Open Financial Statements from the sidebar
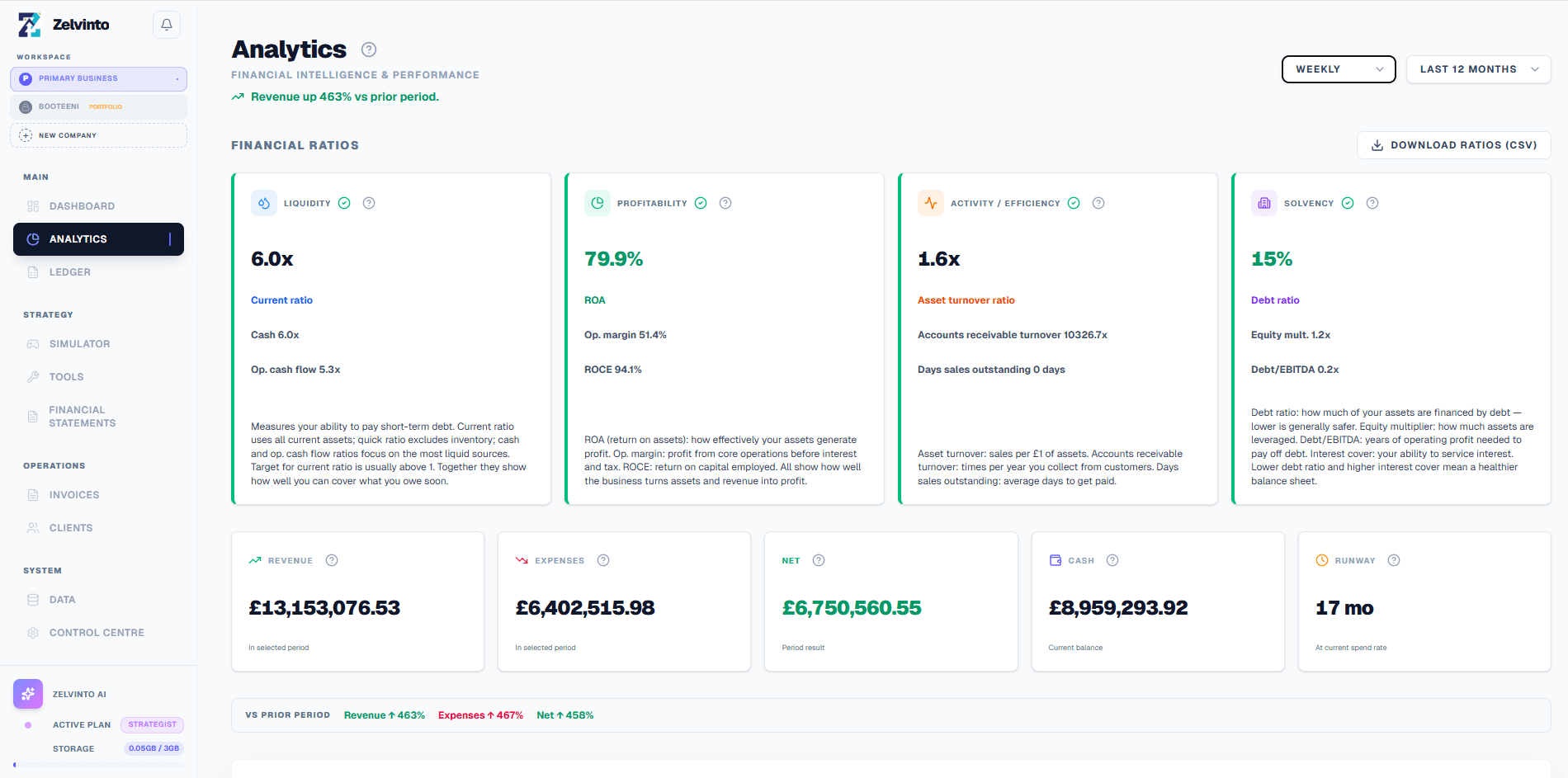The height and width of the screenshot is (778, 1568). pyautogui.click(x=82, y=417)
